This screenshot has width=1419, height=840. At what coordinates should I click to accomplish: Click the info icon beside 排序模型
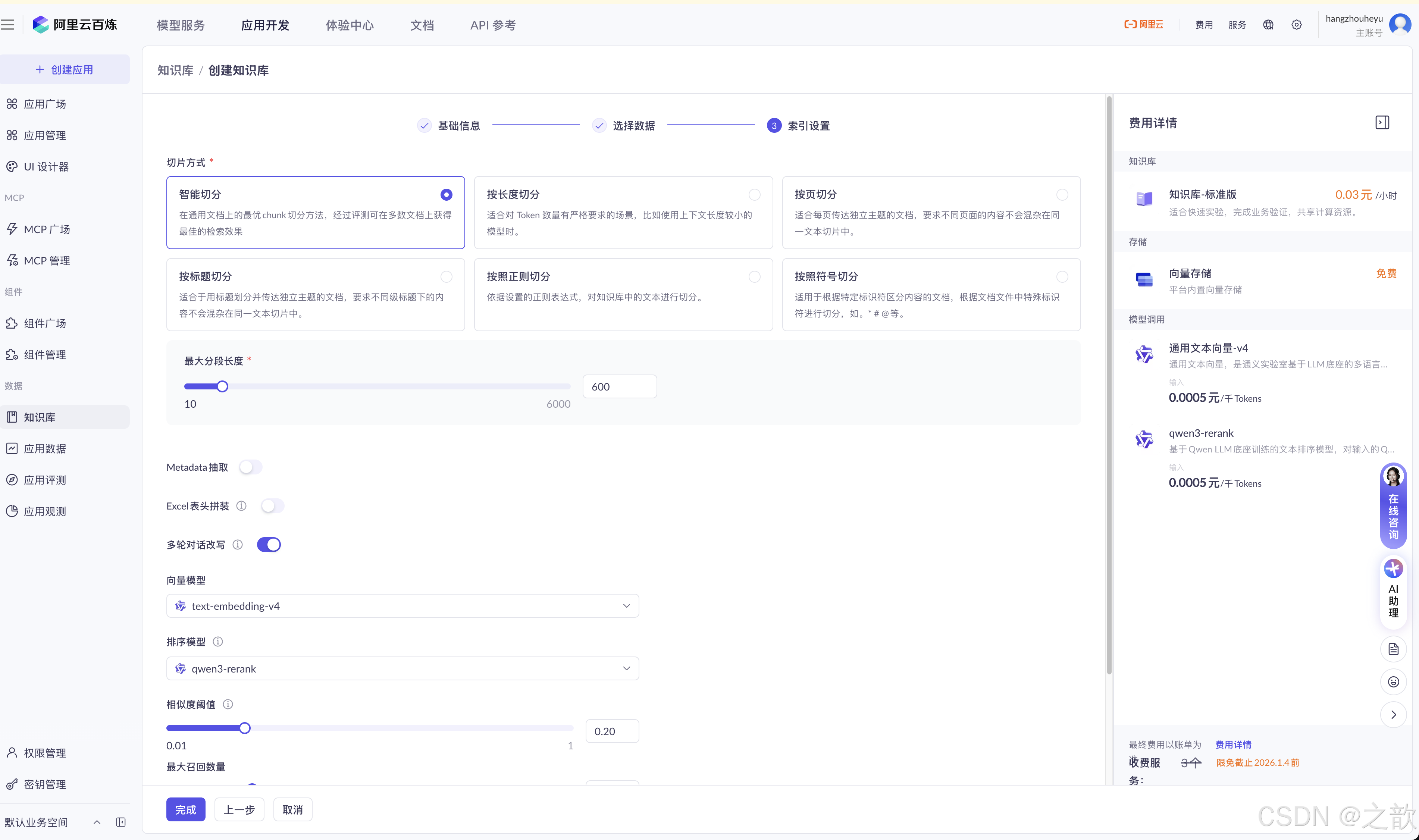click(218, 641)
